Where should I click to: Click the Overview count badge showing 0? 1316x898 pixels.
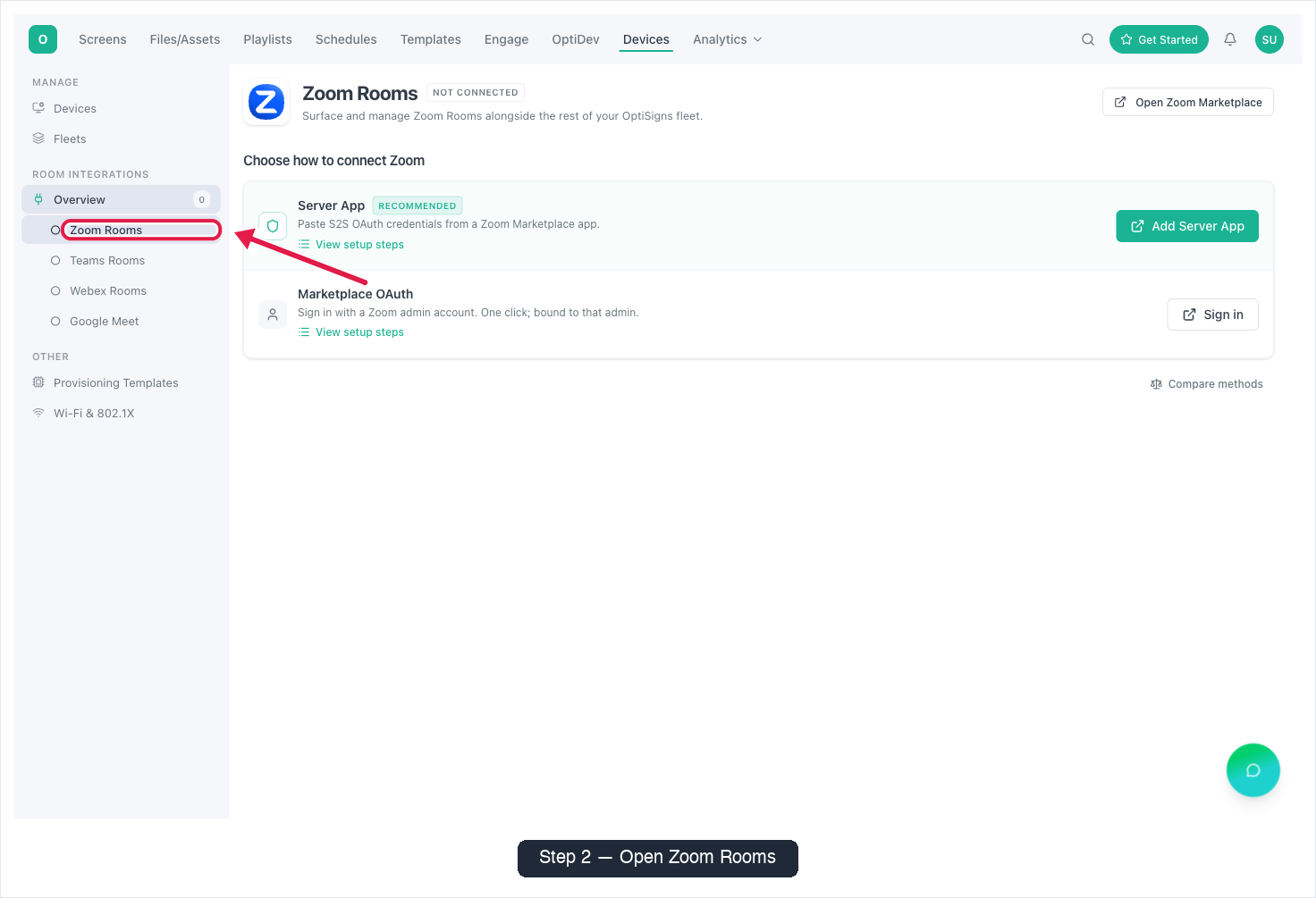coord(202,199)
